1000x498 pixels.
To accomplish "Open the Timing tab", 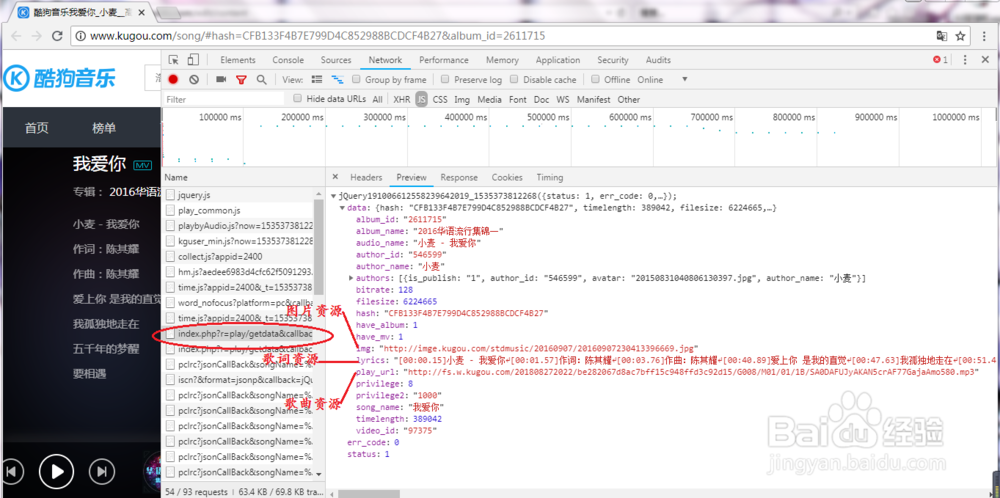I will [x=550, y=177].
